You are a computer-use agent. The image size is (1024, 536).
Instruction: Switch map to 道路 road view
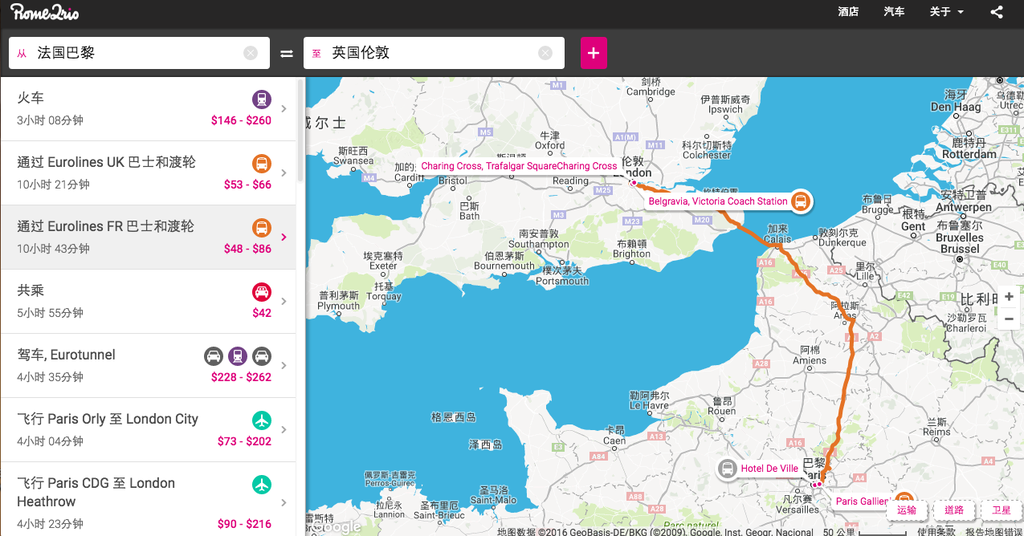pyautogui.click(x=954, y=510)
